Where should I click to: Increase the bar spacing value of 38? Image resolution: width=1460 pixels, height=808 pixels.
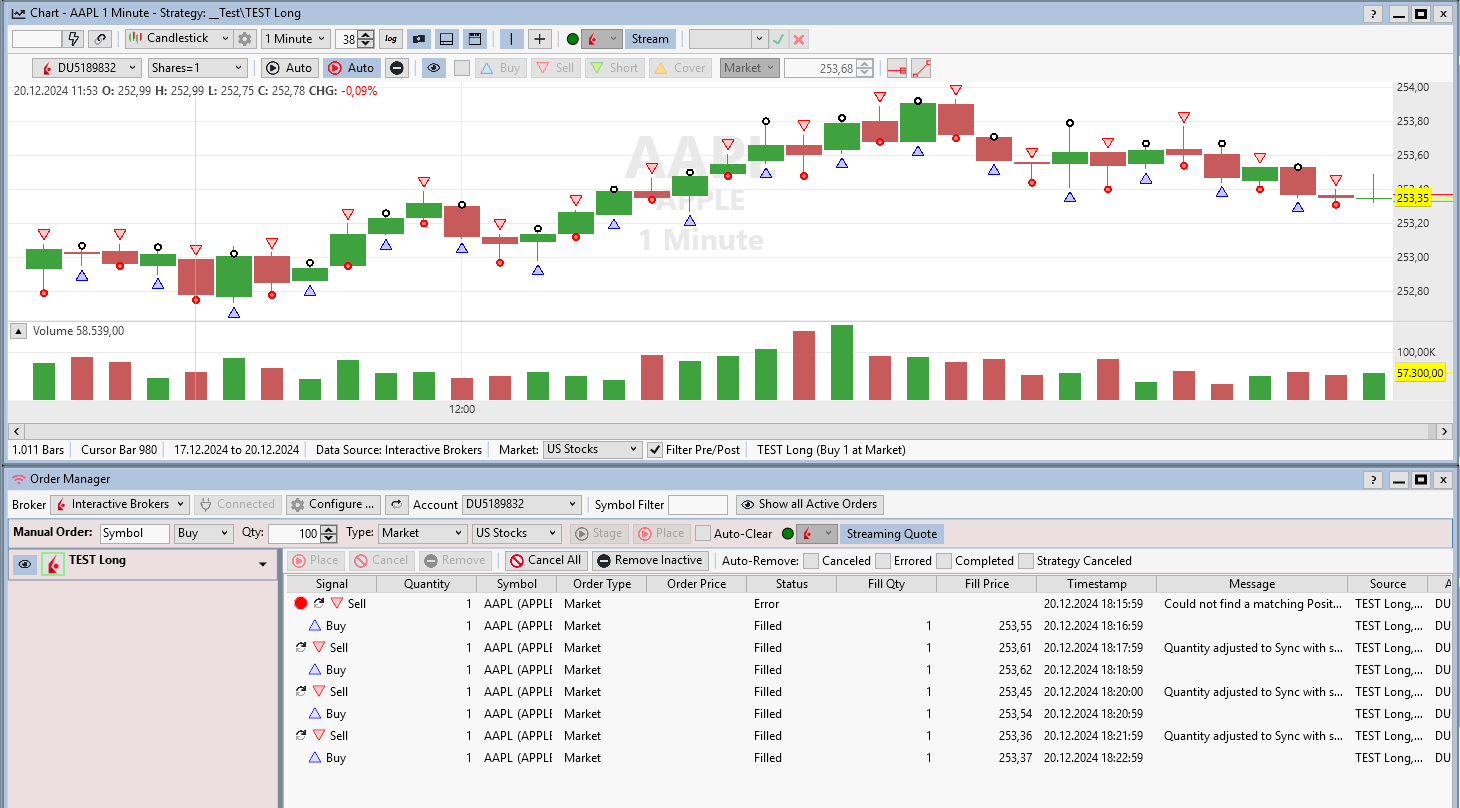pyautogui.click(x=366, y=35)
